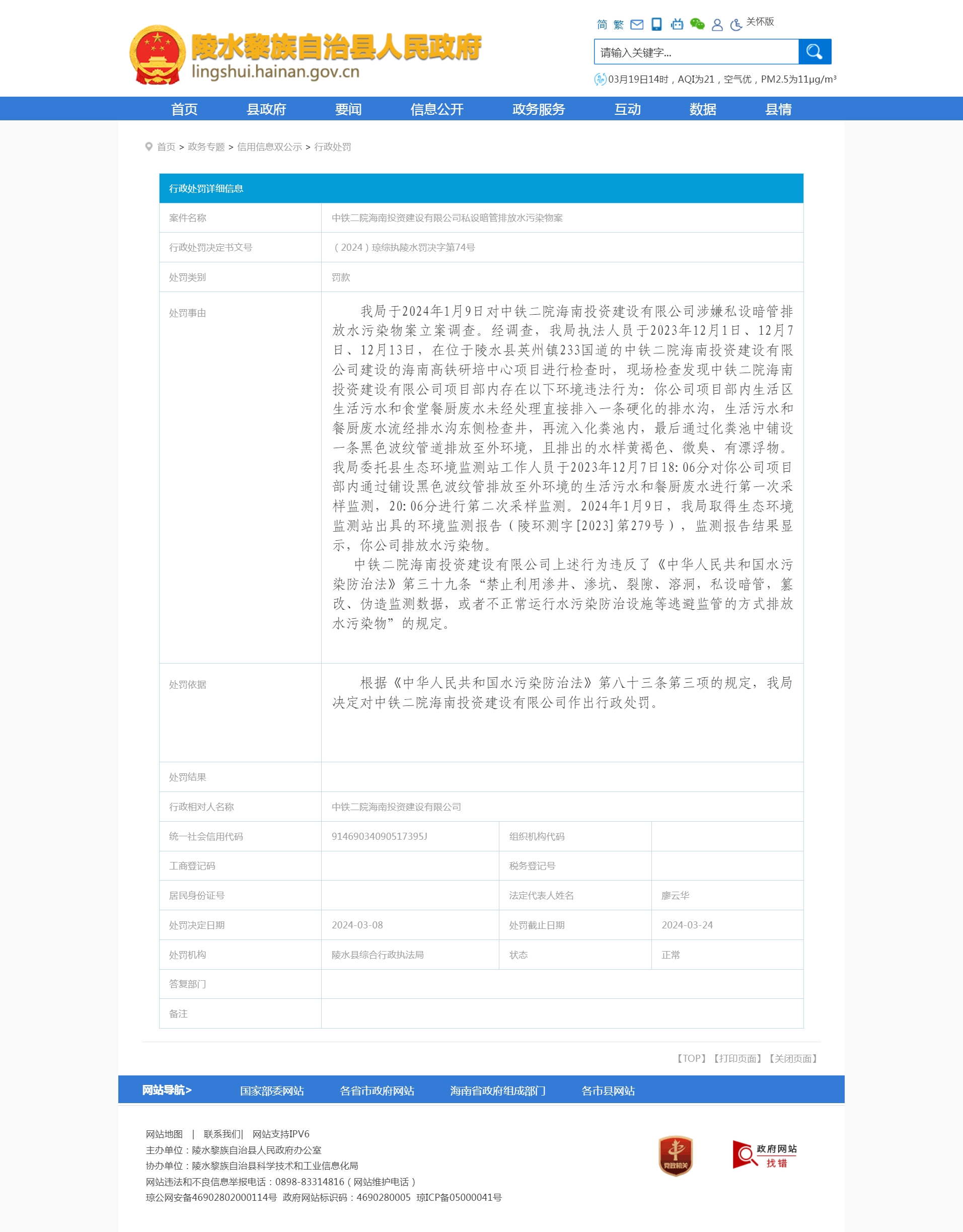The height and width of the screenshot is (1232, 963).
Task: Select the credit code 91469034090517395J
Action: point(379,836)
